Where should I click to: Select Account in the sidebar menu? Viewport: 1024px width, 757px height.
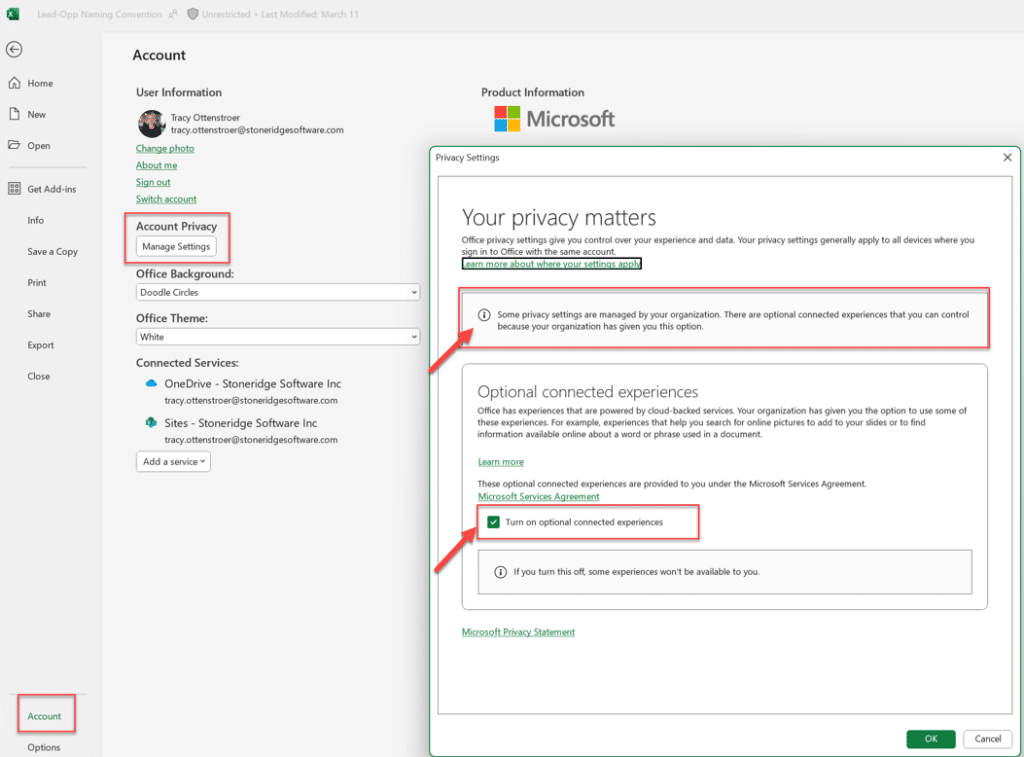(x=44, y=716)
